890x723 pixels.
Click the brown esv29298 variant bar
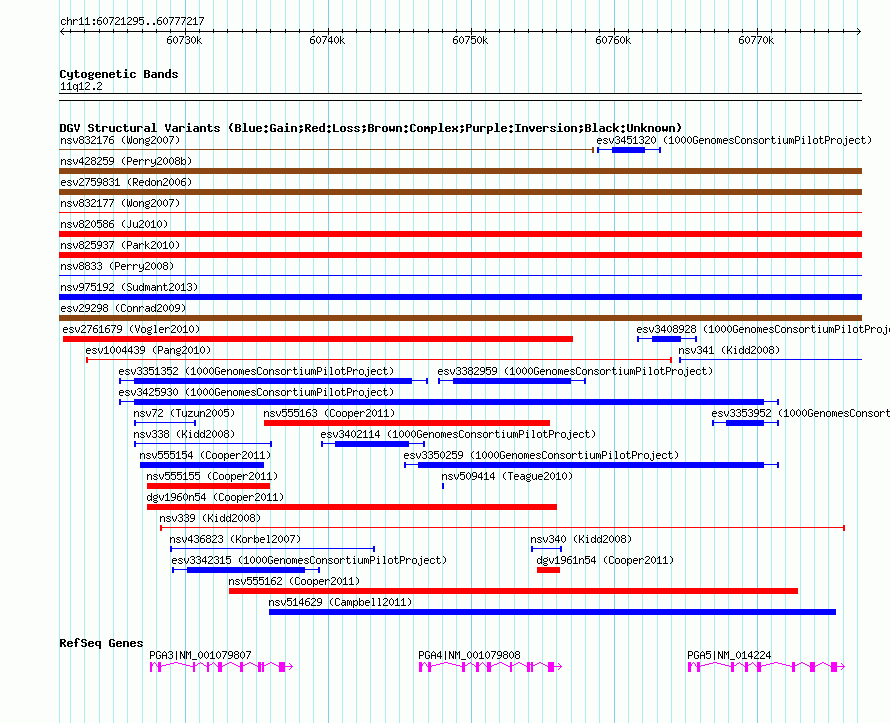[x=460, y=318]
